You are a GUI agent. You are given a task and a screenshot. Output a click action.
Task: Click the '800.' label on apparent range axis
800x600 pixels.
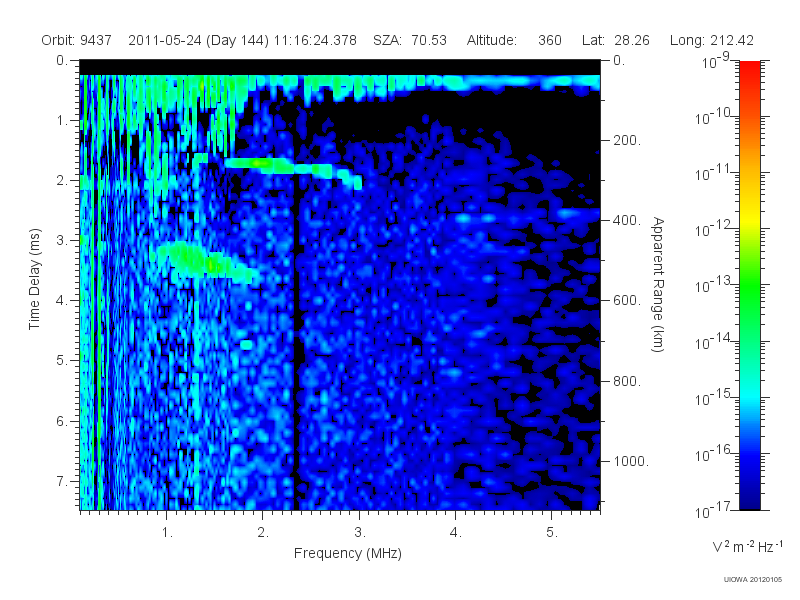pyautogui.click(x=627, y=381)
